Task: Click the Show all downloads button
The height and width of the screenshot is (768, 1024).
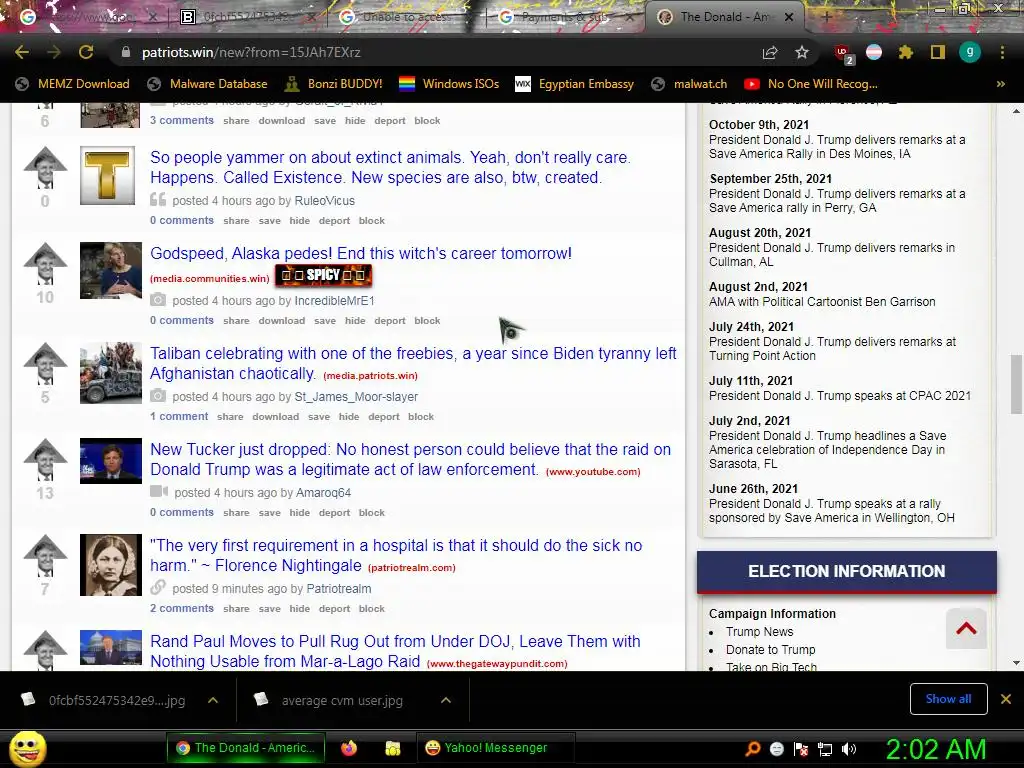Action: coord(948,699)
